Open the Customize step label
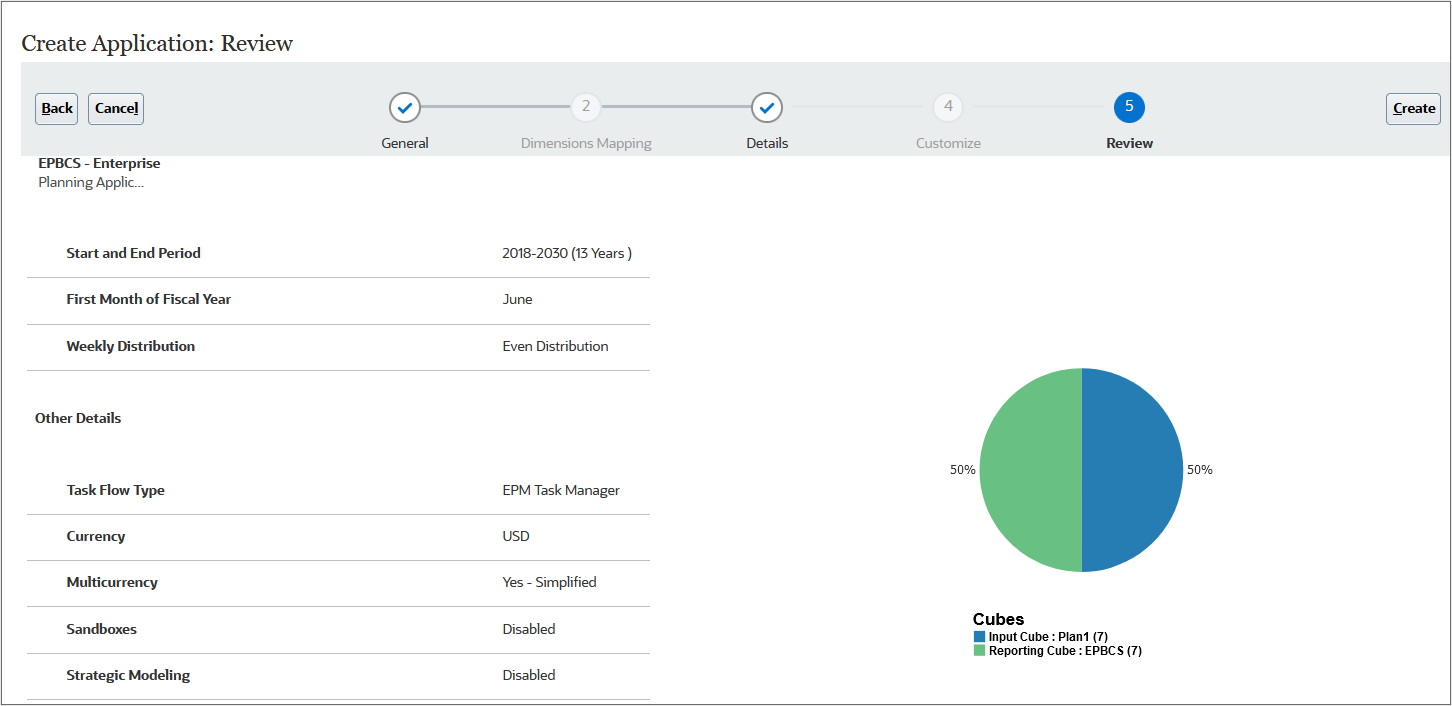 (x=948, y=143)
